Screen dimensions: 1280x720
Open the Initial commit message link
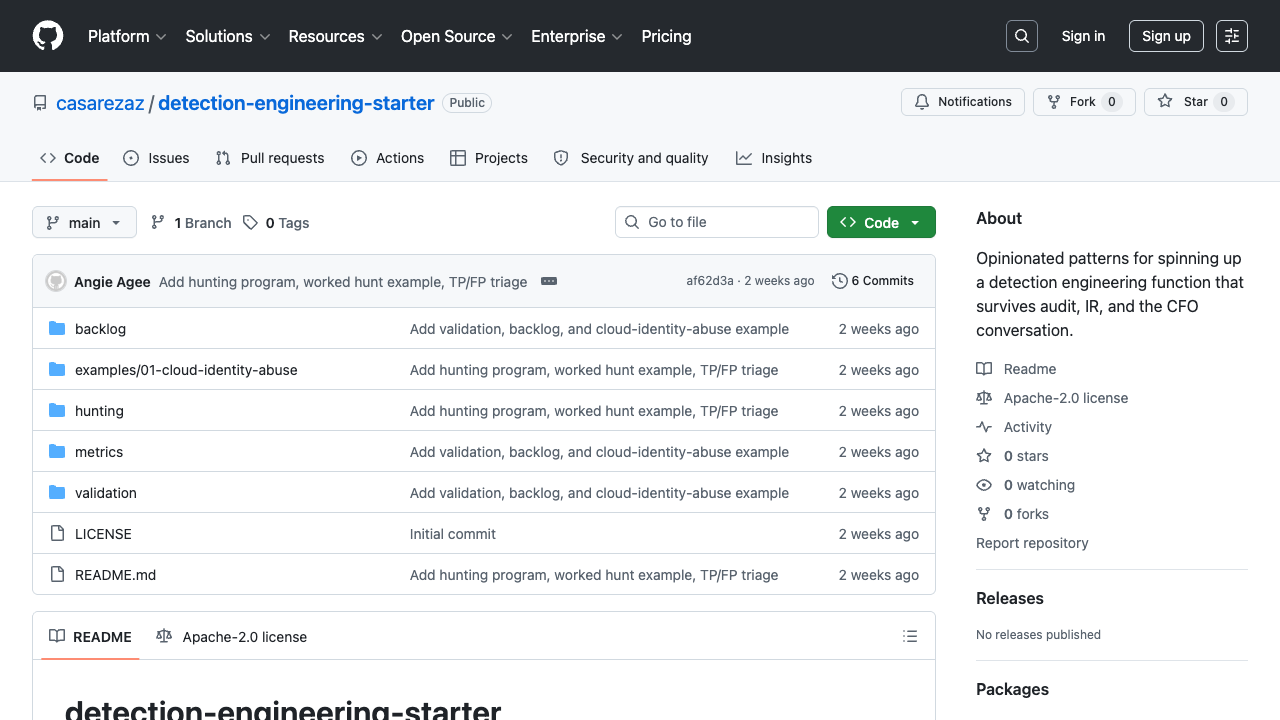coord(453,534)
